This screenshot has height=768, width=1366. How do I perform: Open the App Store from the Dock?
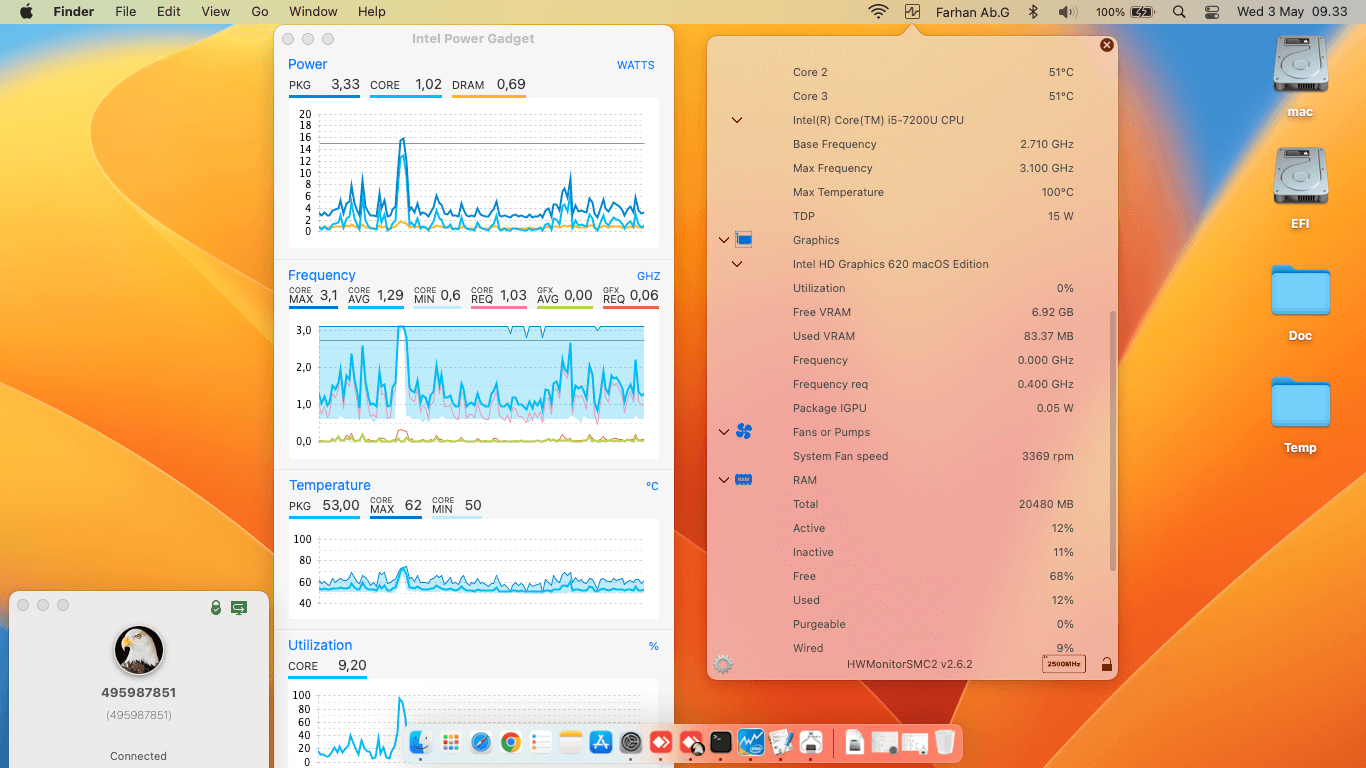(x=601, y=742)
